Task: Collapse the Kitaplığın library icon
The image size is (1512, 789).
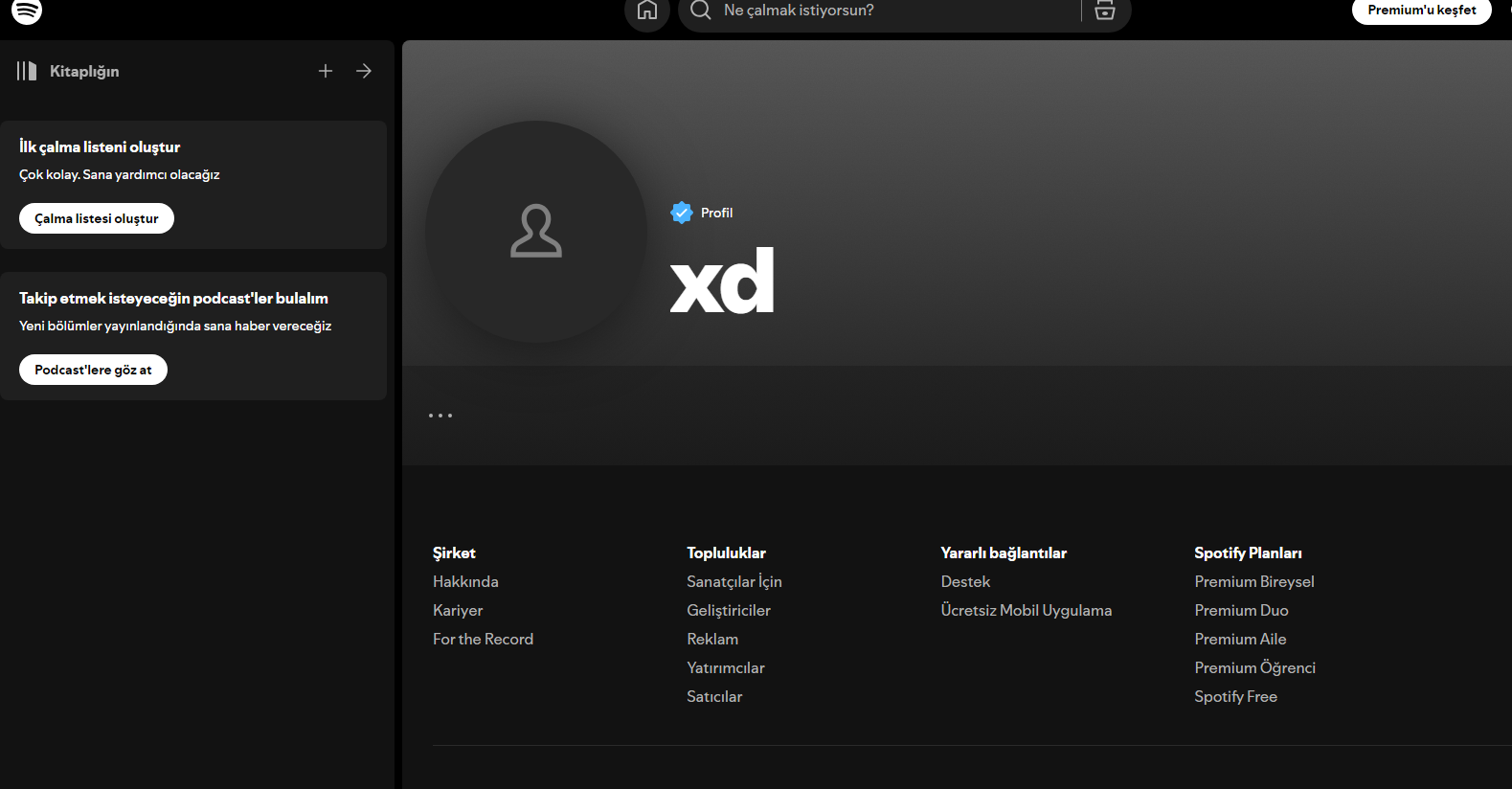Action: (27, 71)
